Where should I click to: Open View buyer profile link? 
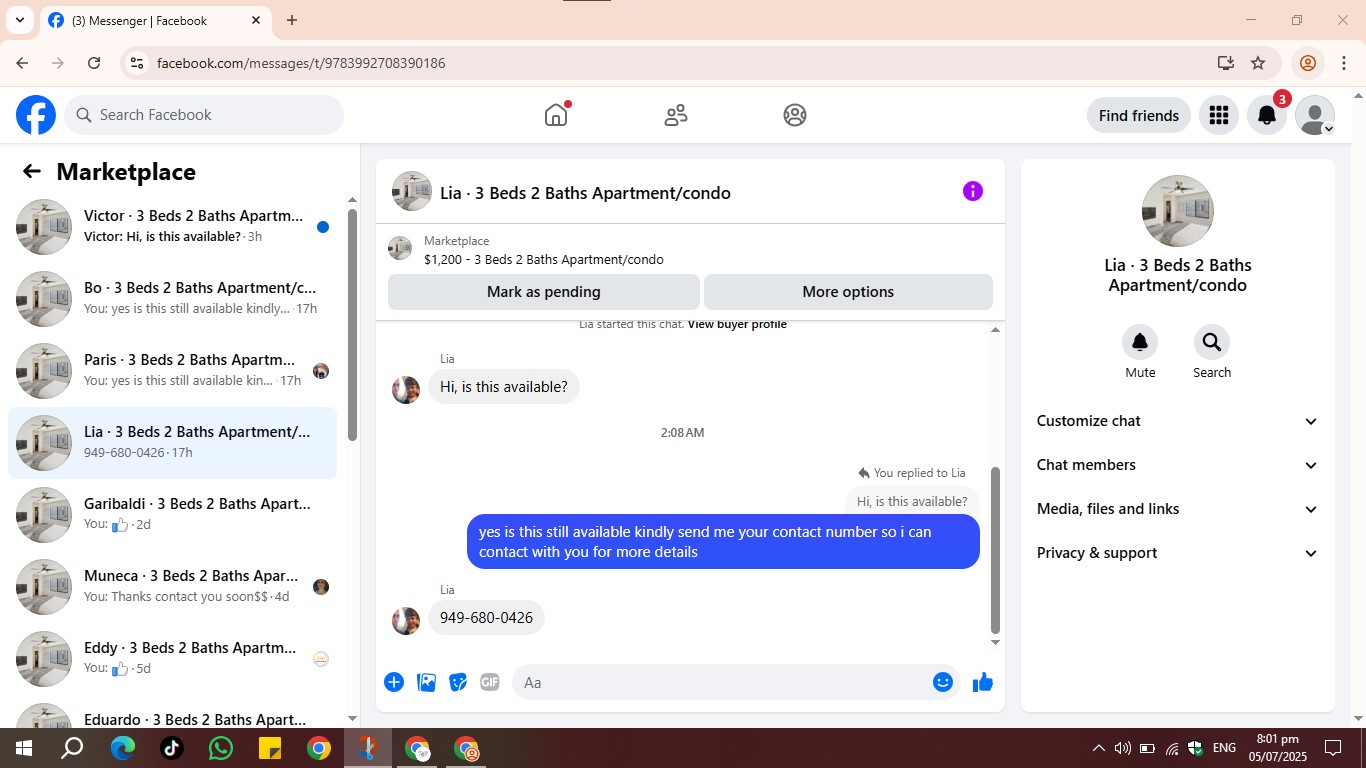(737, 324)
